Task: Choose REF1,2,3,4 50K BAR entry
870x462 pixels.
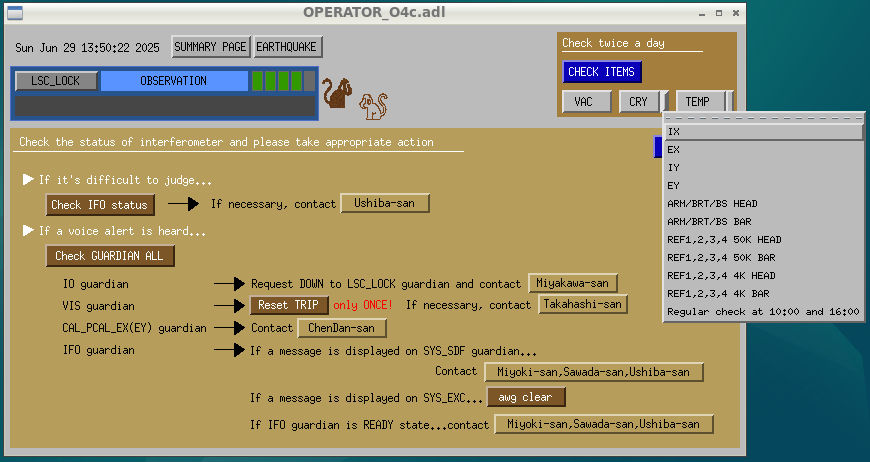Action: [x=763, y=258]
